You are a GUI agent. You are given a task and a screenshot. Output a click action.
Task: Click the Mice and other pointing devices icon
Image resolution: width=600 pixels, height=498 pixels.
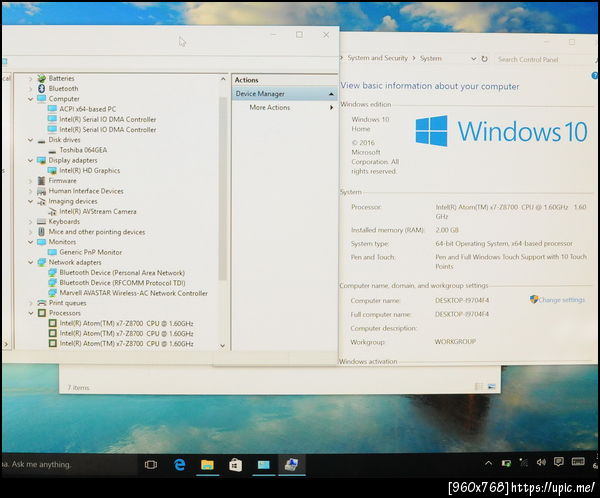(x=41, y=232)
